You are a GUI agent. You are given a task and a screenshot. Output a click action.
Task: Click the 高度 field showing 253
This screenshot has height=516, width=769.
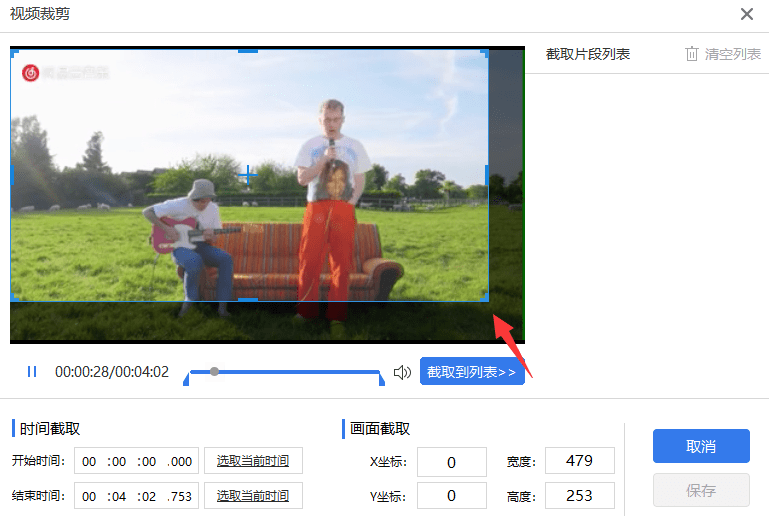(579, 496)
